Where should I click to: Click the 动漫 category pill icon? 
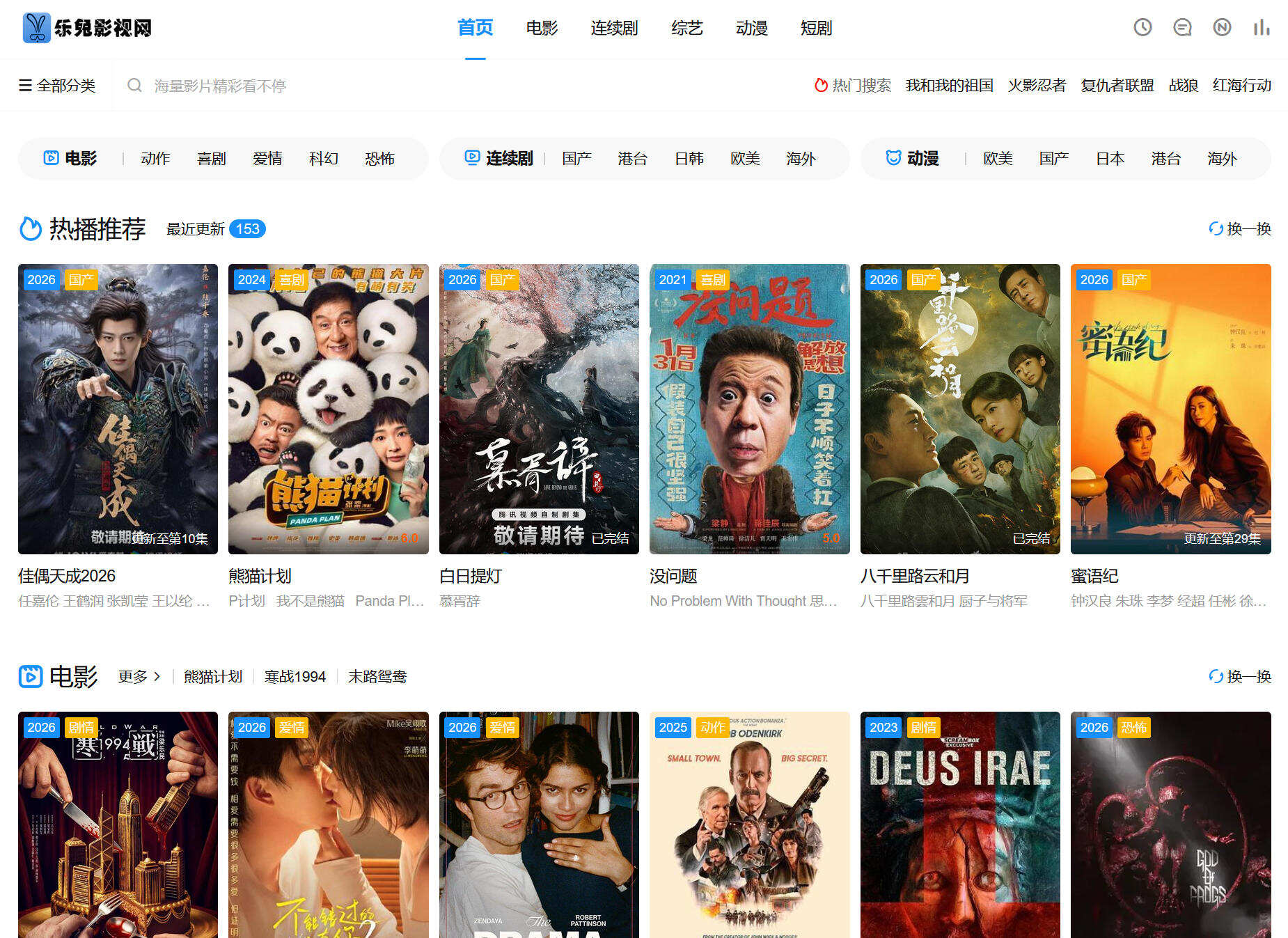(893, 158)
